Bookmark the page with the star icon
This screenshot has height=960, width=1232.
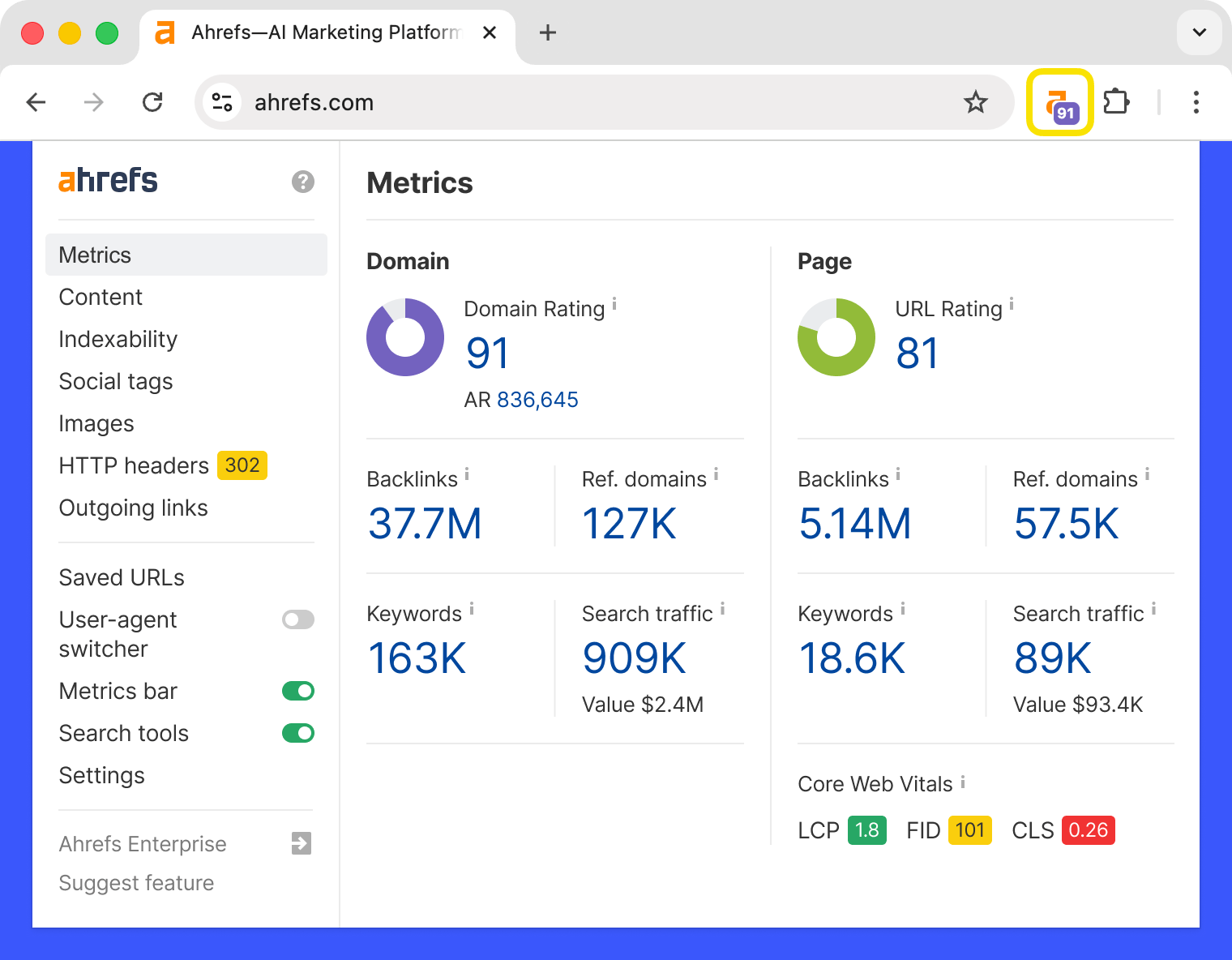tap(976, 102)
